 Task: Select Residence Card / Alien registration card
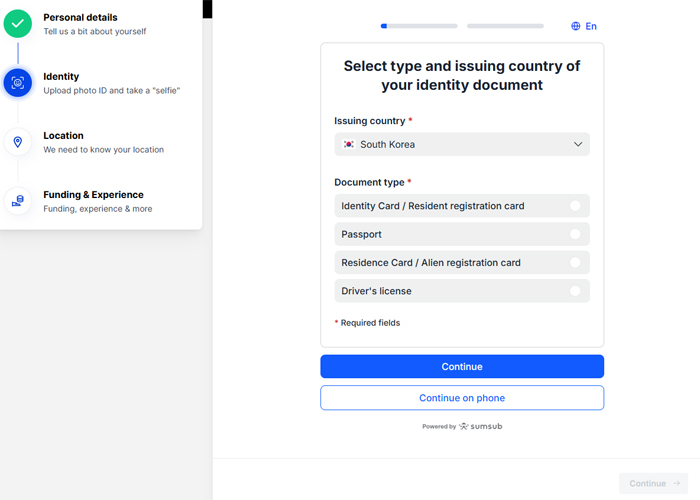point(462,262)
